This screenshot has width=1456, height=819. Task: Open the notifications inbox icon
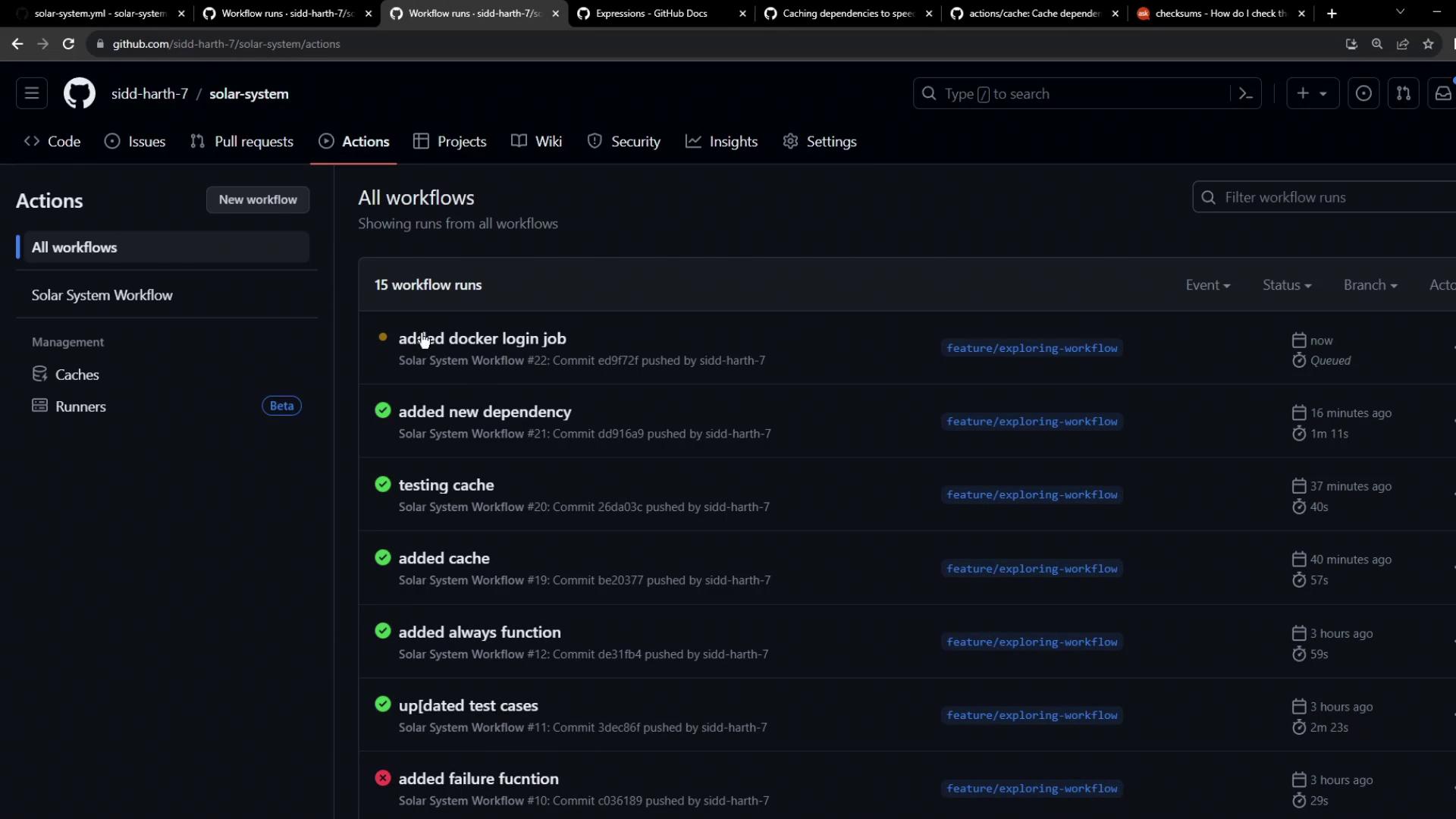click(1442, 94)
